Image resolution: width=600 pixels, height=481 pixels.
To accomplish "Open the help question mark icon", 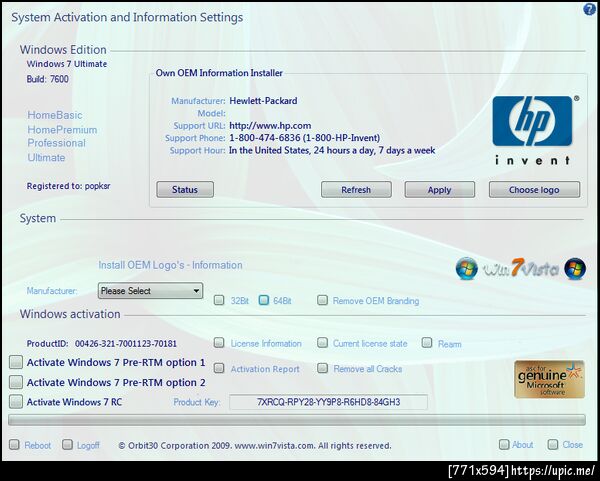I will point(589,10).
